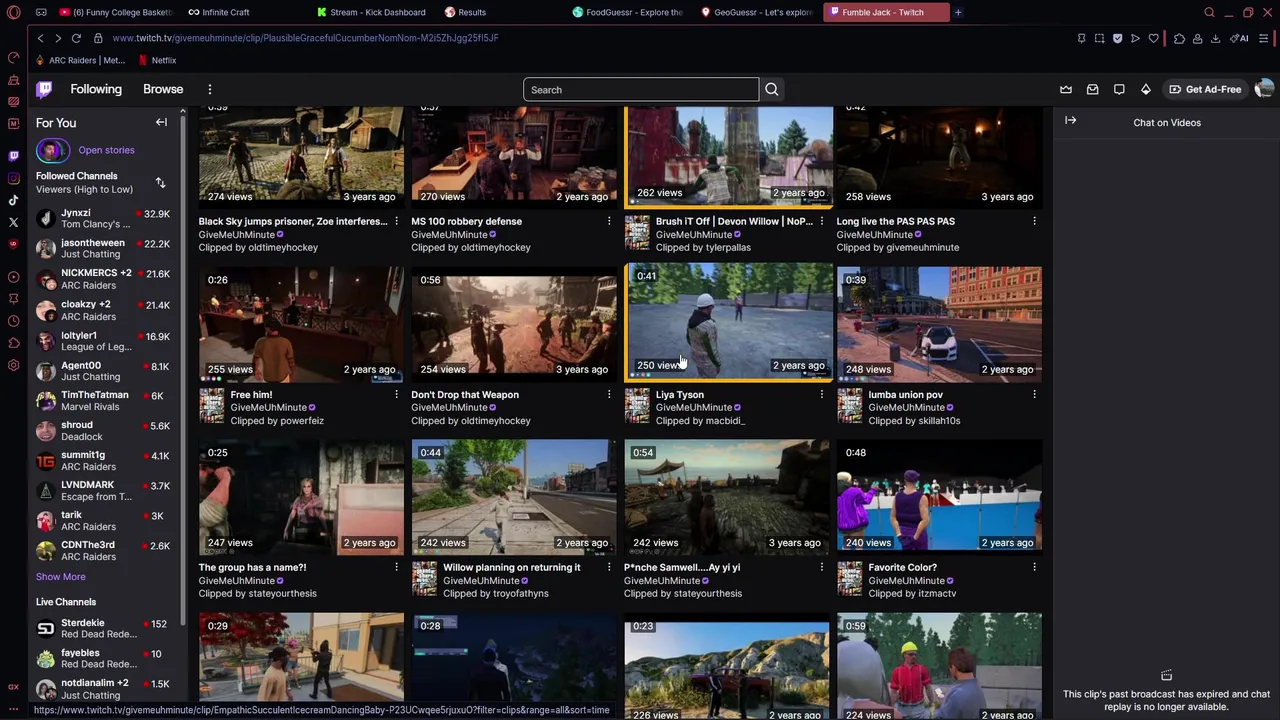Image resolution: width=1280 pixels, height=720 pixels.
Task: Open Prime loot crown icon
Action: pos(1066,90)
